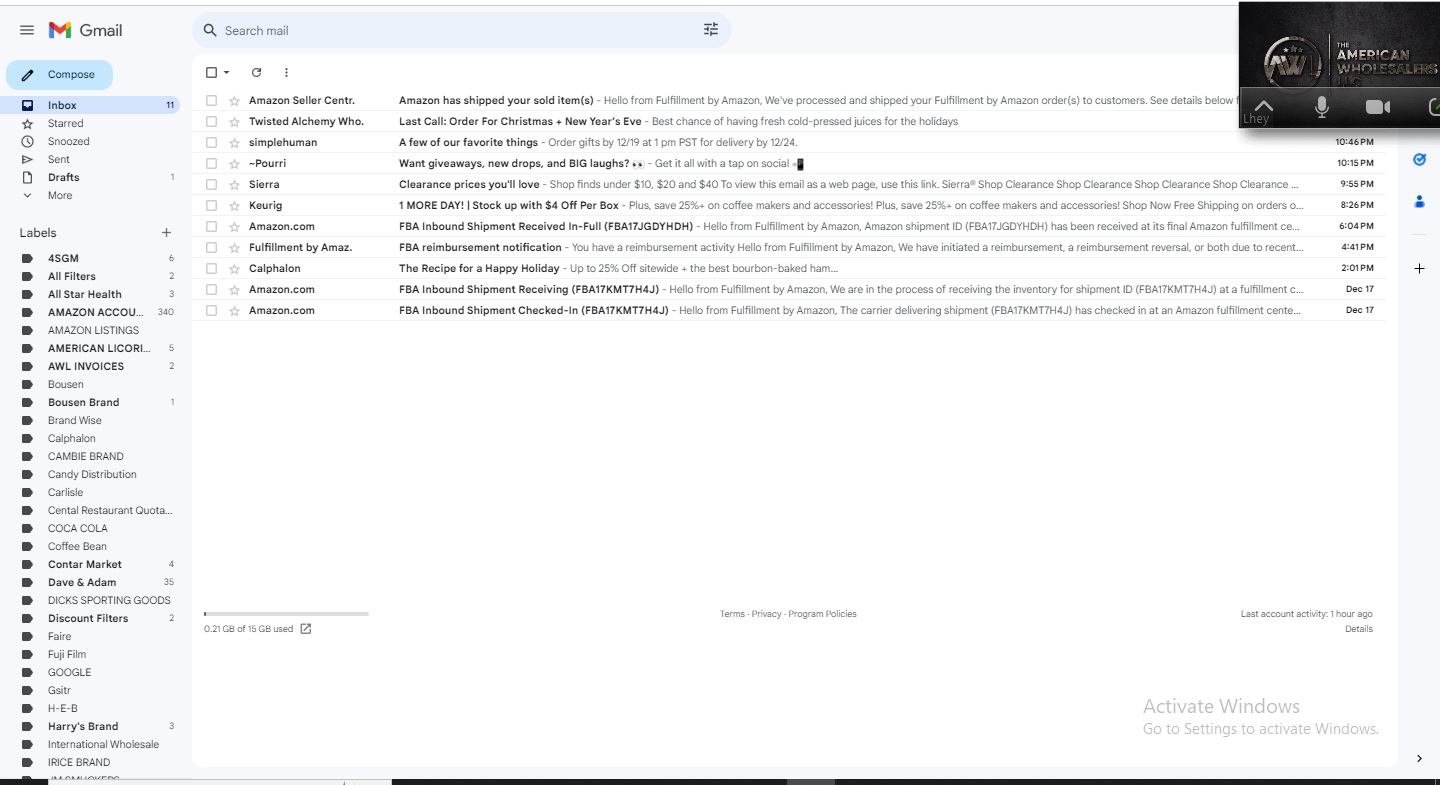Star the Keurig email
This screenshot has height=785, width=1440.
pyautogui.click(x=234, y=205)
